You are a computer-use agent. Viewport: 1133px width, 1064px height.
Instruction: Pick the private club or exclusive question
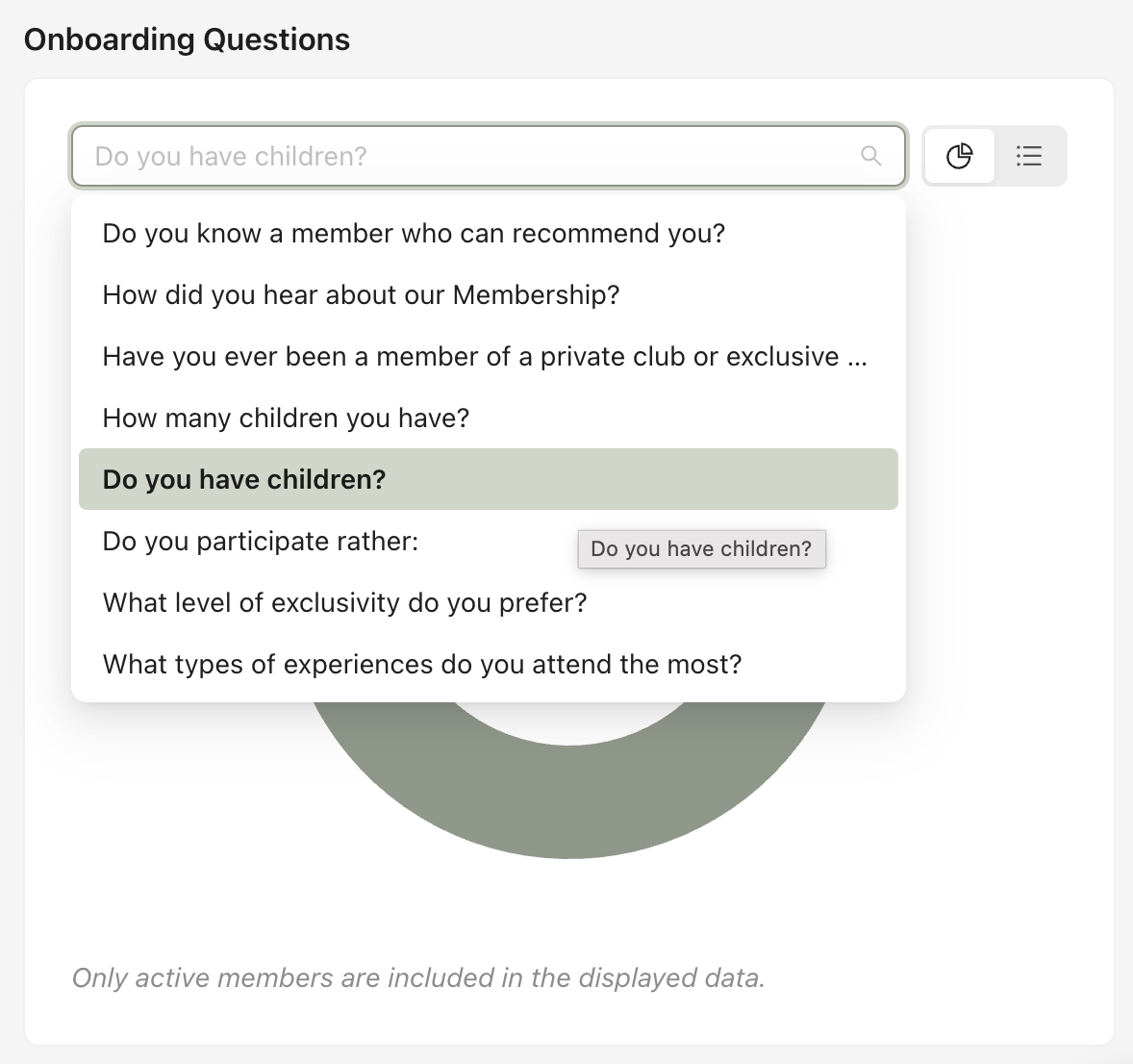471,357
